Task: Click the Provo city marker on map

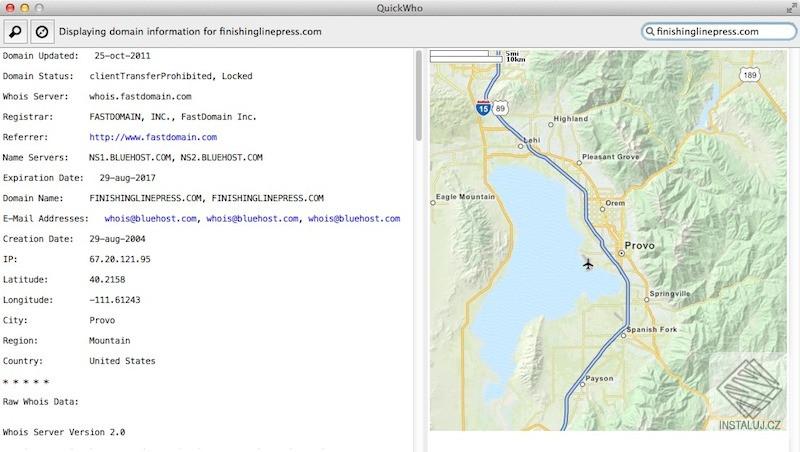Action: 621,254
